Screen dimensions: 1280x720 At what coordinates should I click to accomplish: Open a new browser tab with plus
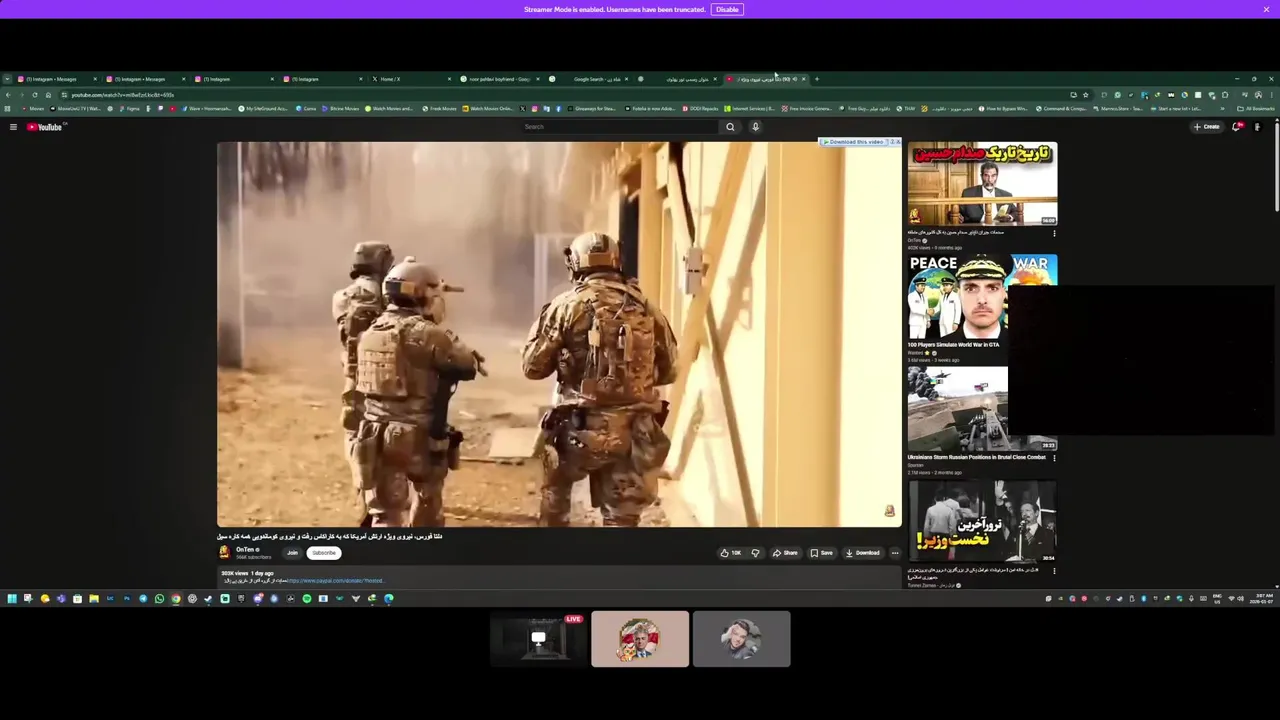coord(817,79)
